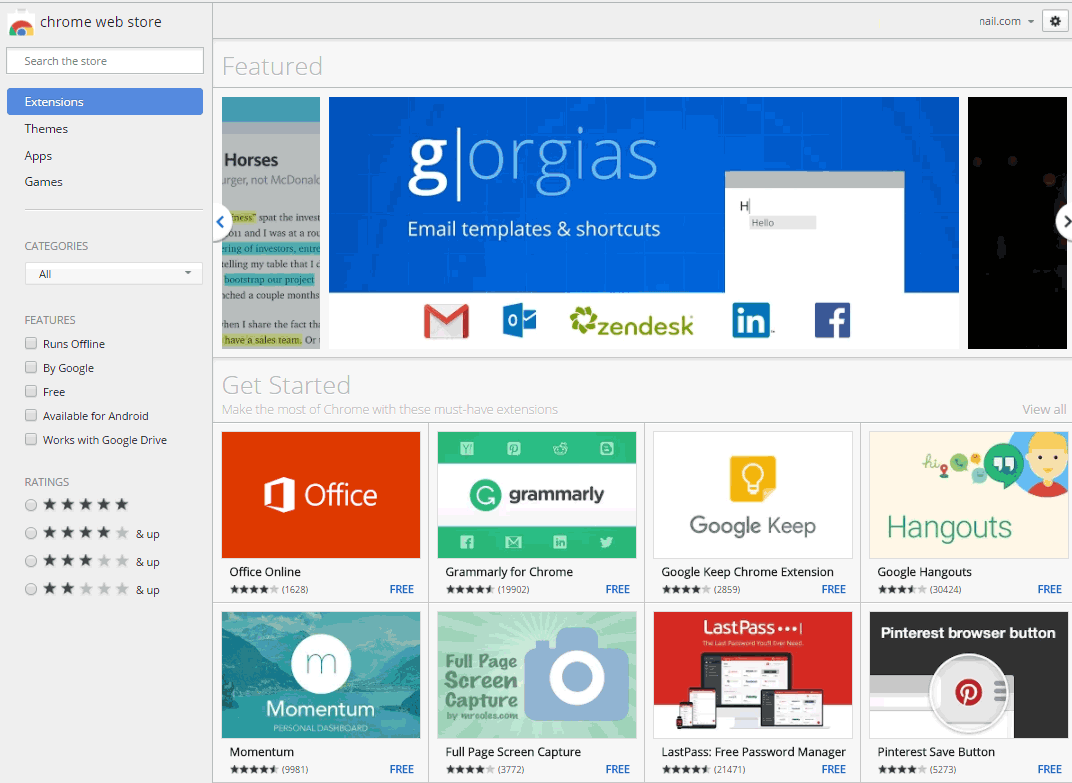Click Pinterest Save Button title

click(936, 752)
